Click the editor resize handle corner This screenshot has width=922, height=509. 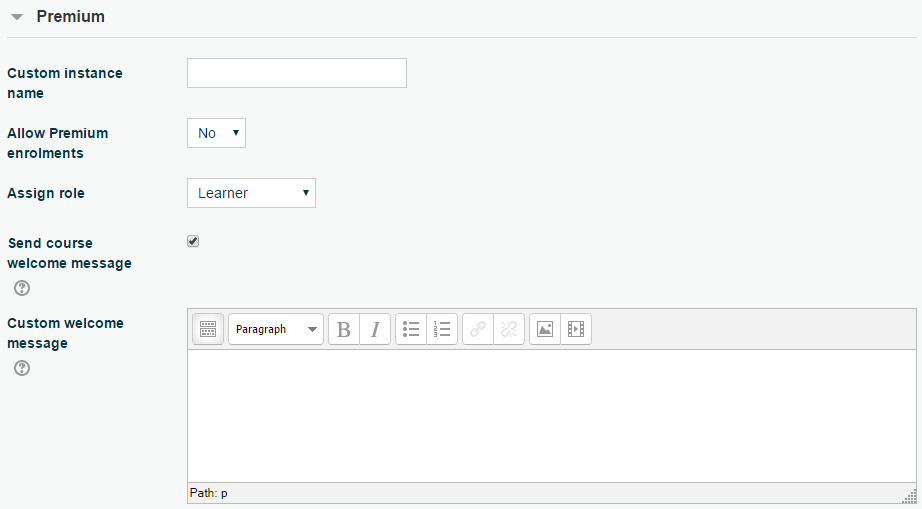(x=910, y=495)
